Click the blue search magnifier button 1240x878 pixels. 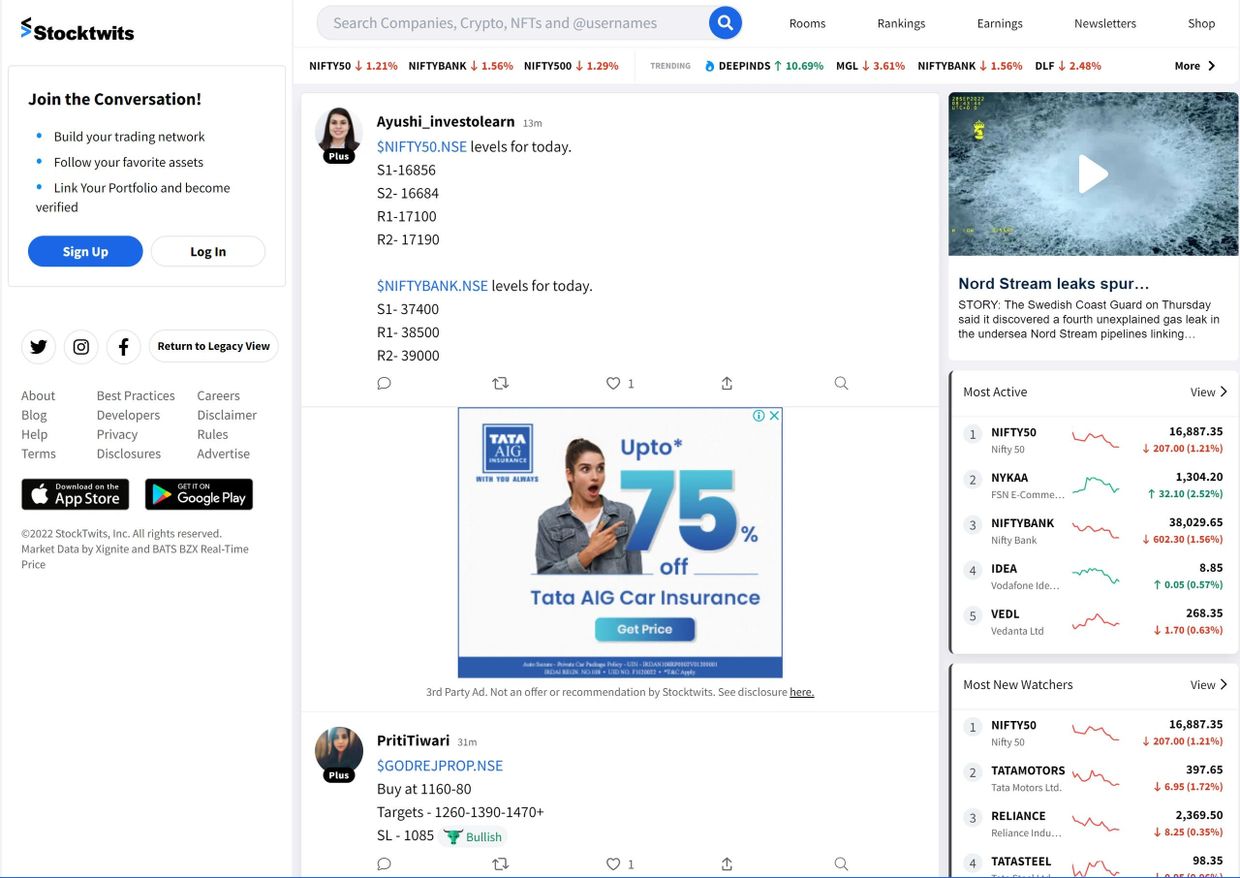click(725, 23)
